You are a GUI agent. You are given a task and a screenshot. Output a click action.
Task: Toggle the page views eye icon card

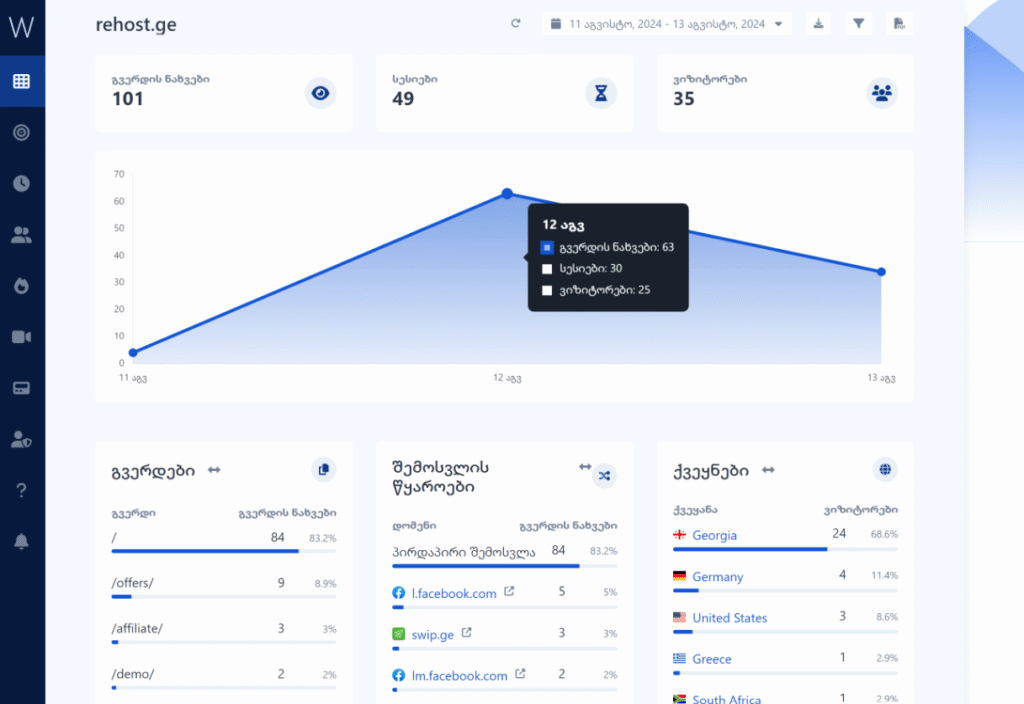[320, 93]
